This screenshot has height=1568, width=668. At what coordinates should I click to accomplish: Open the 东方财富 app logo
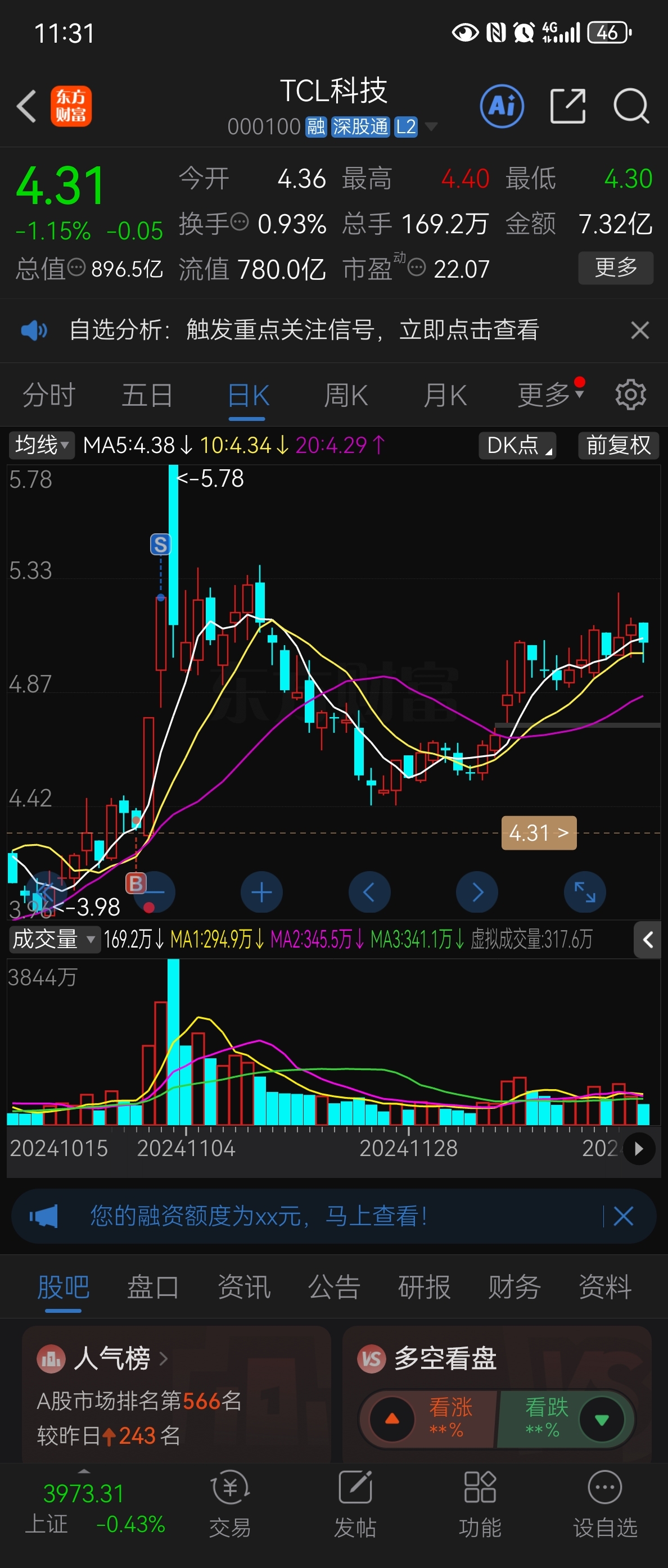71,106
